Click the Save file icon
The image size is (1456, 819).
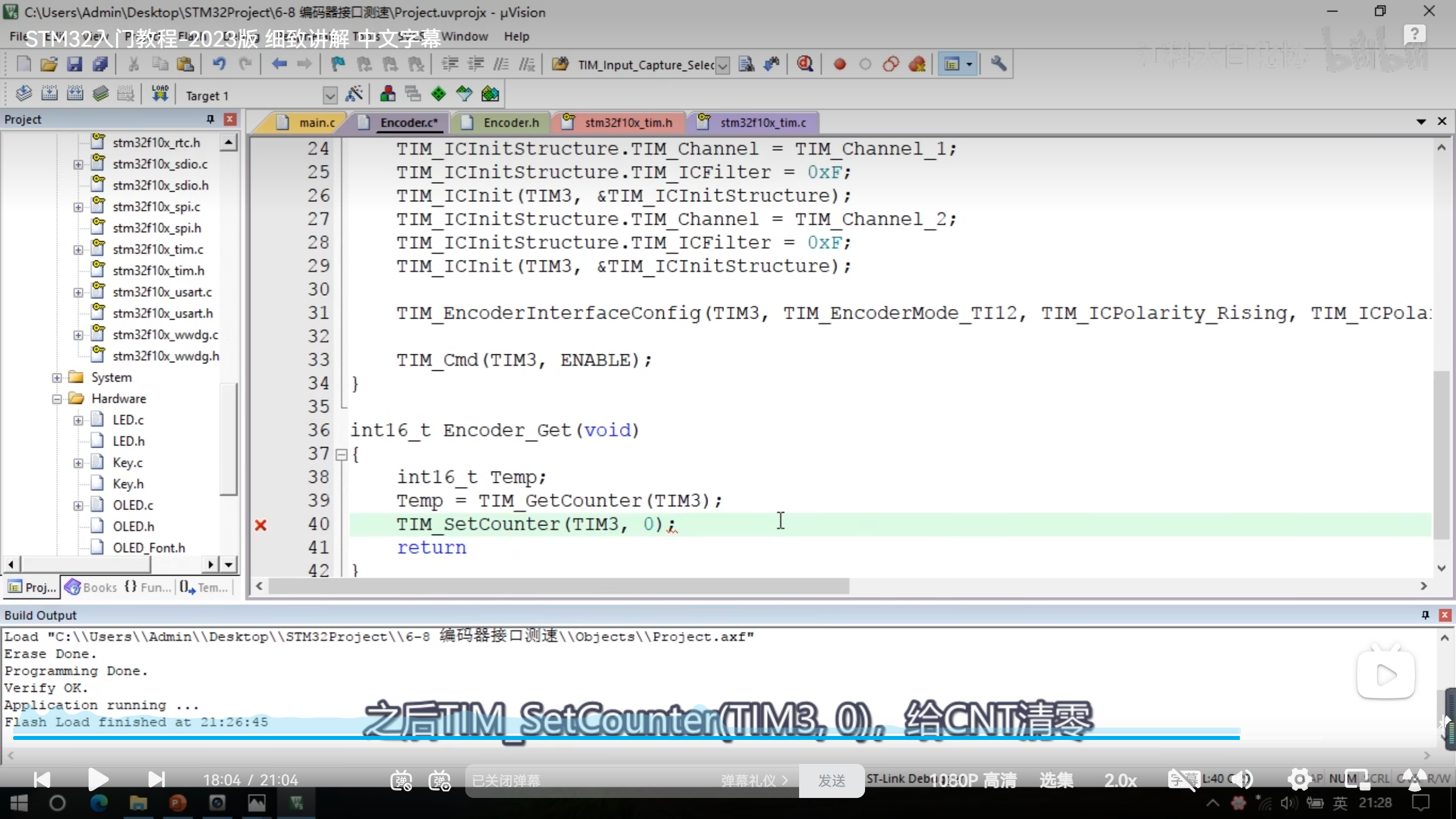click(75, 64)
